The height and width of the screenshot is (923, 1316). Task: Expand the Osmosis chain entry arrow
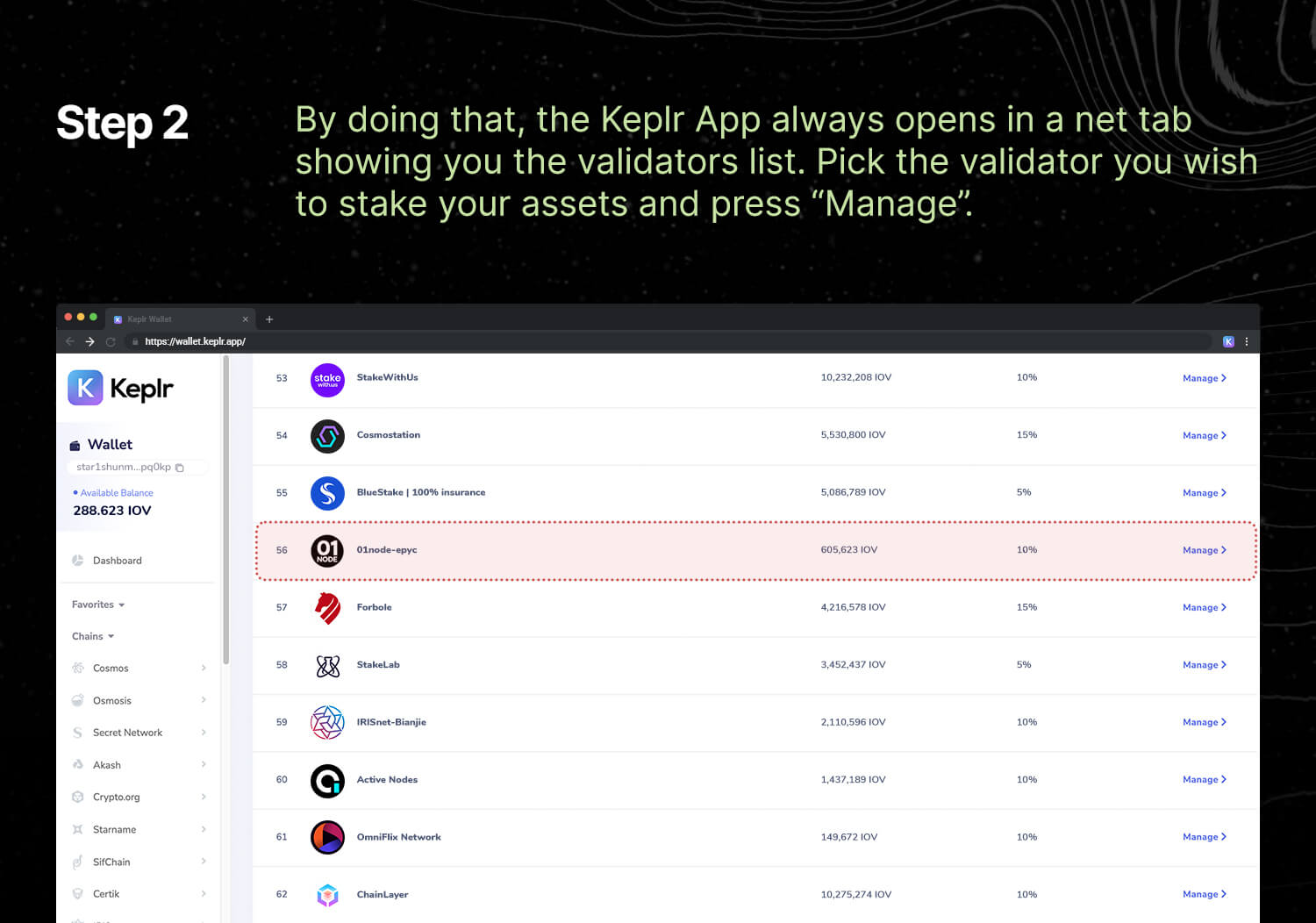204,700
